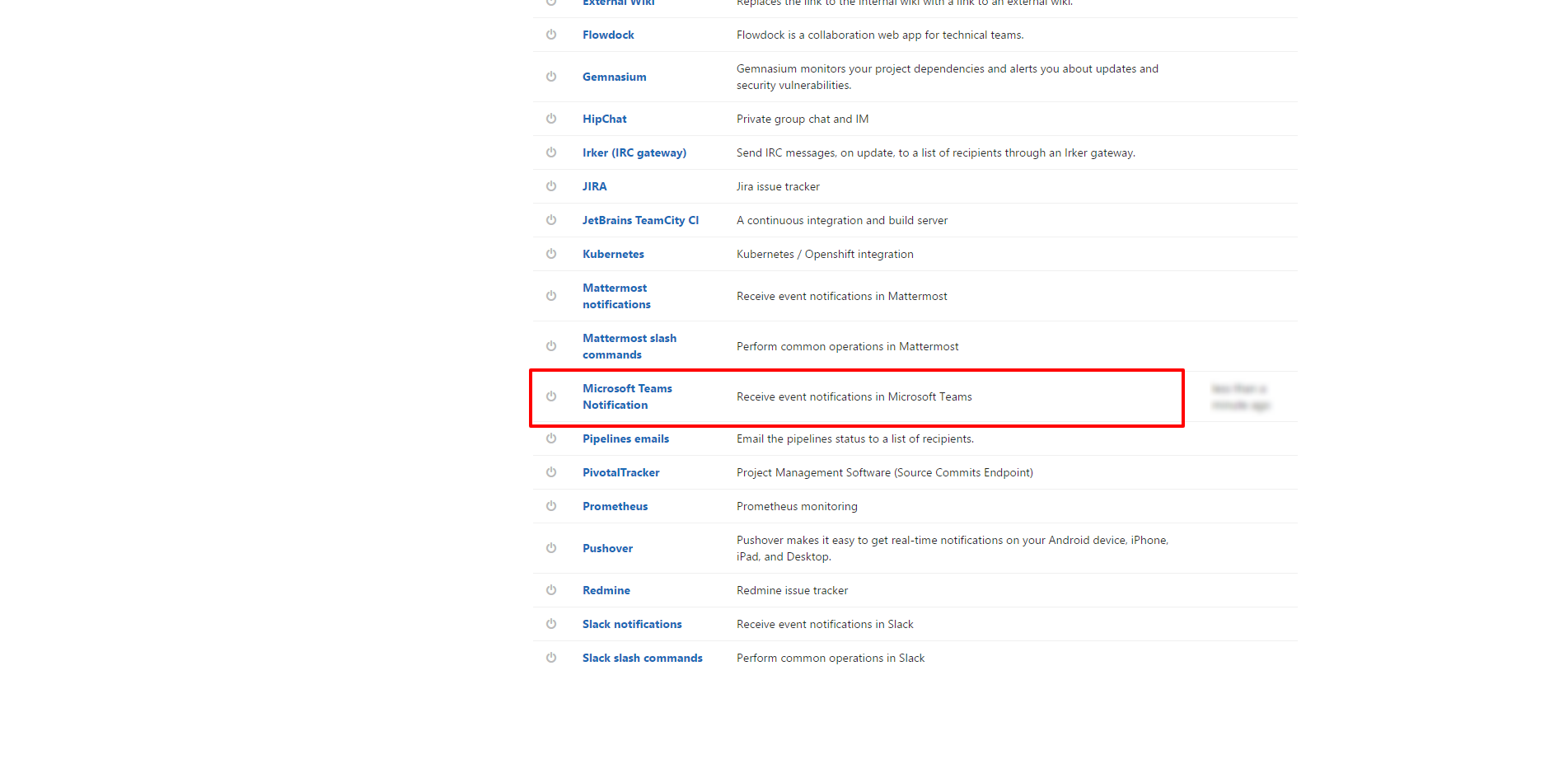Open the Kubernetes integration
The height and width of the screenshot is (769, 1568).
pyautogui.click(x=613, y=254)
